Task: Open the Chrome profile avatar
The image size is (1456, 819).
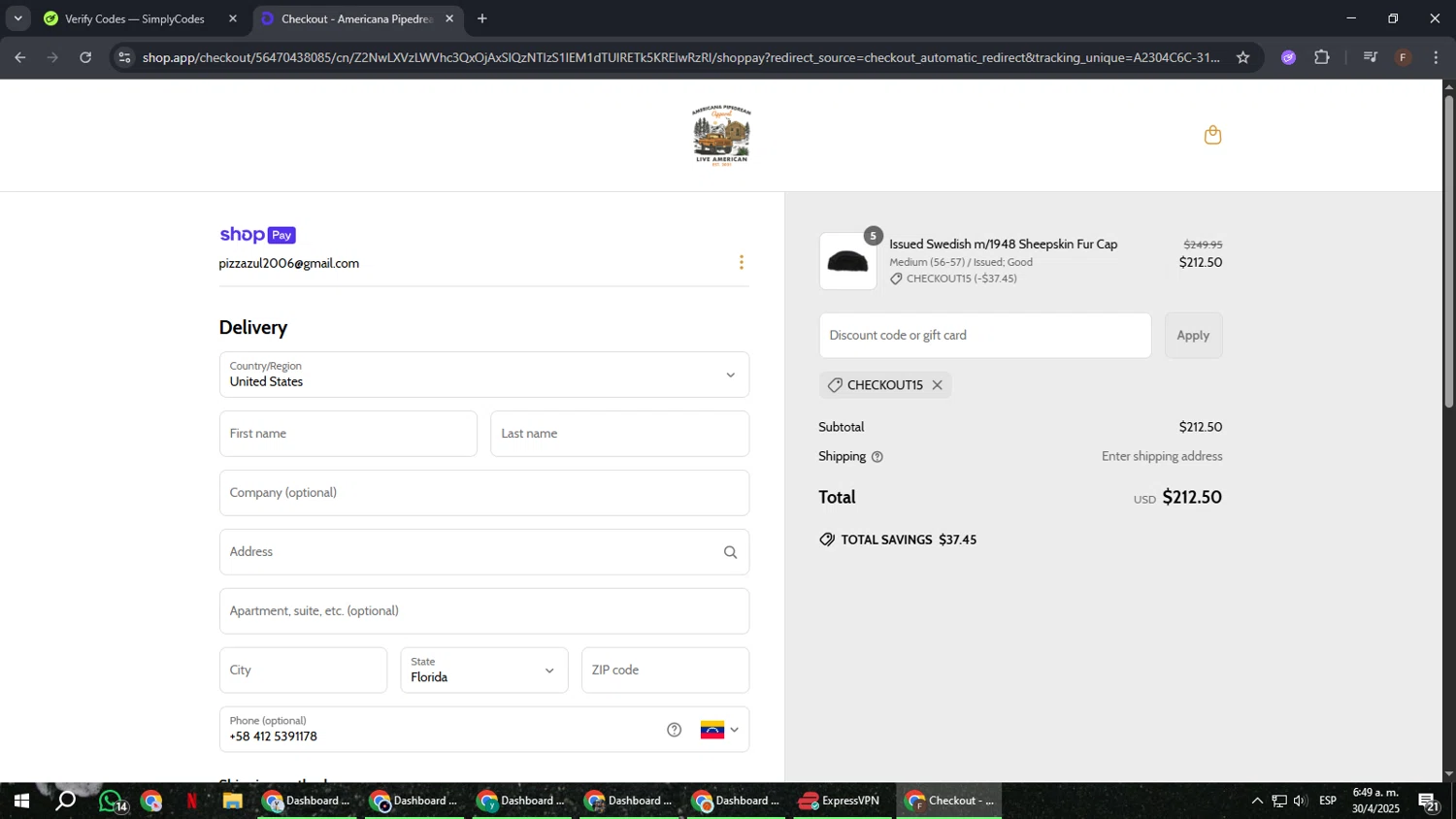Action: (1403, 57)
